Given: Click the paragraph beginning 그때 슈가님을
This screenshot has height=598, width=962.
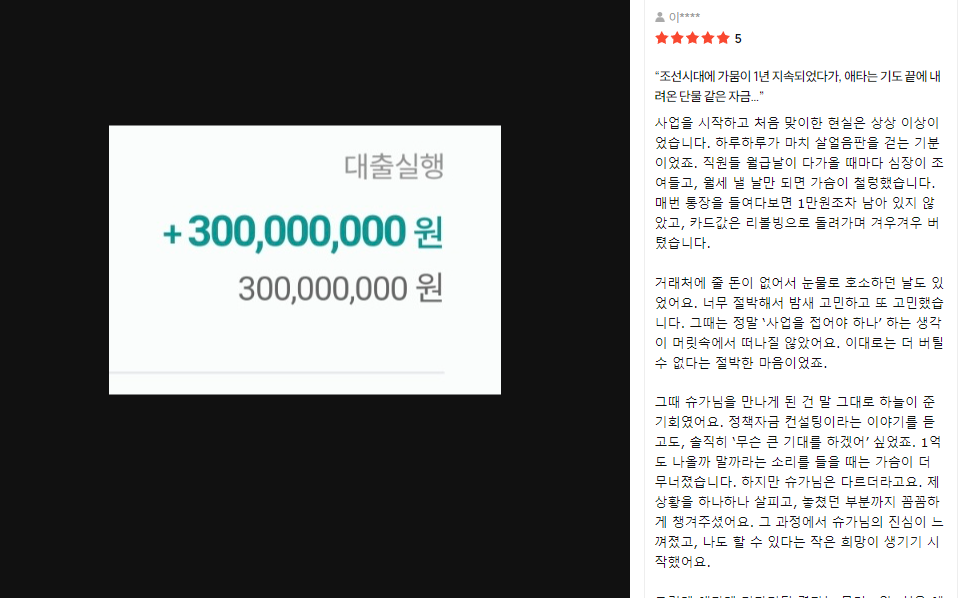Looking at the screenshot, I should coord(798,482).
